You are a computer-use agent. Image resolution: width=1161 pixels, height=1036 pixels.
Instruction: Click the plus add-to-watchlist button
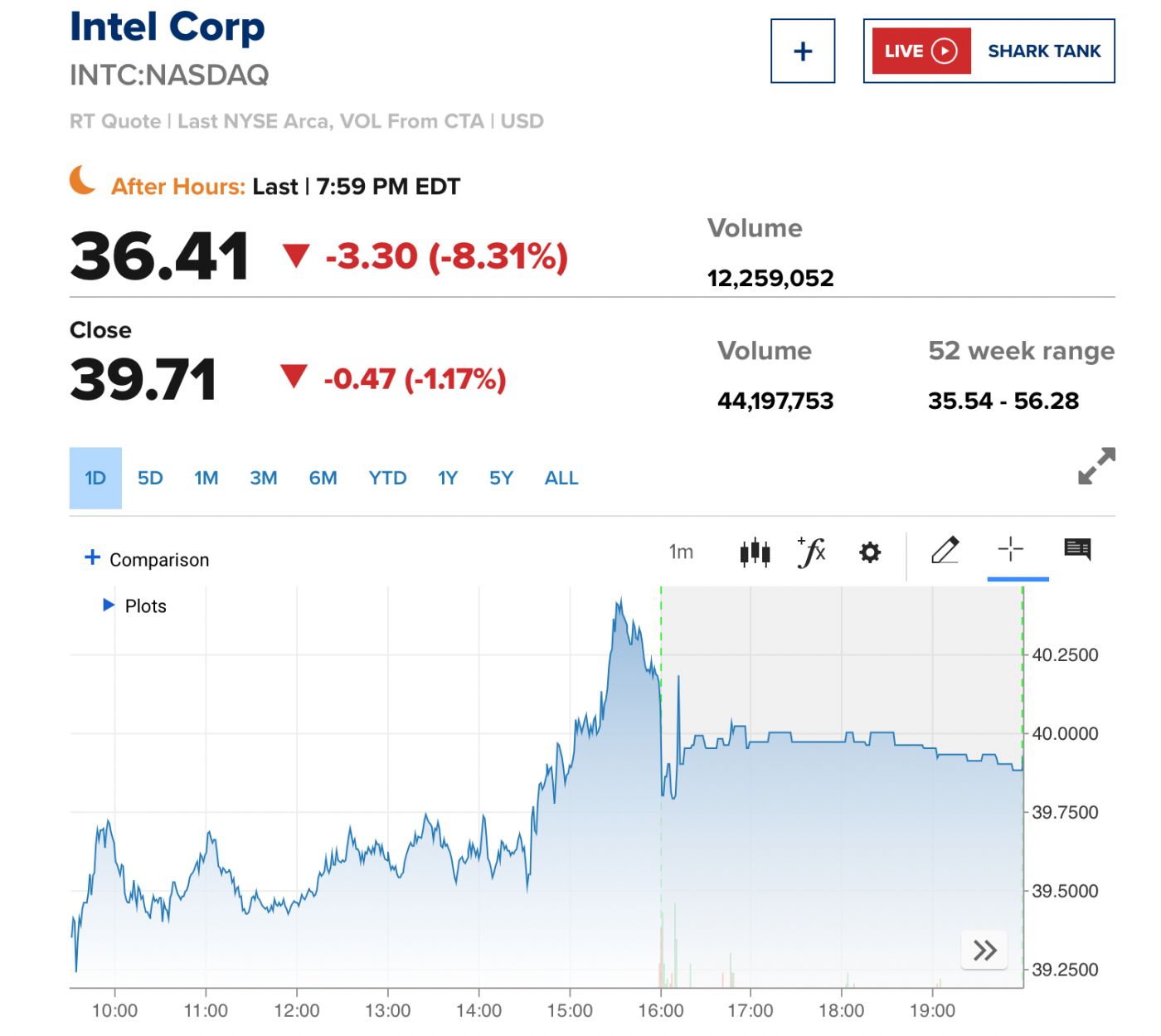click(x=802, y=51)
